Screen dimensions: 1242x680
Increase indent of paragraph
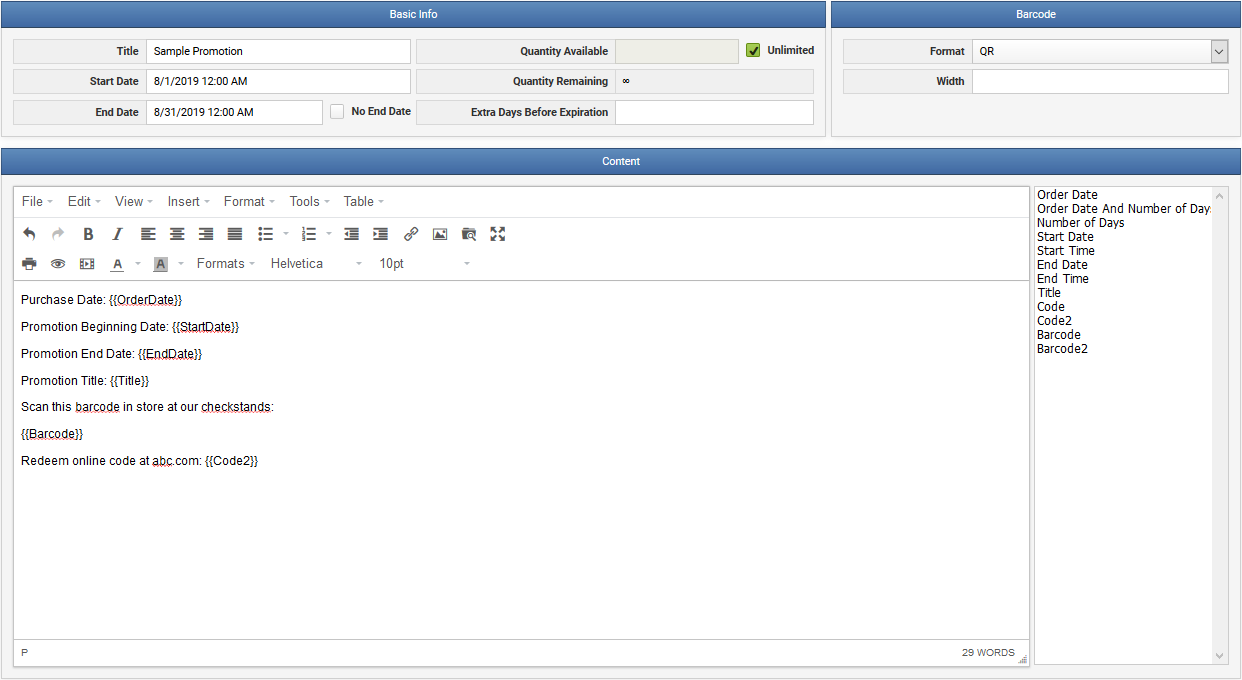[381, 234]
